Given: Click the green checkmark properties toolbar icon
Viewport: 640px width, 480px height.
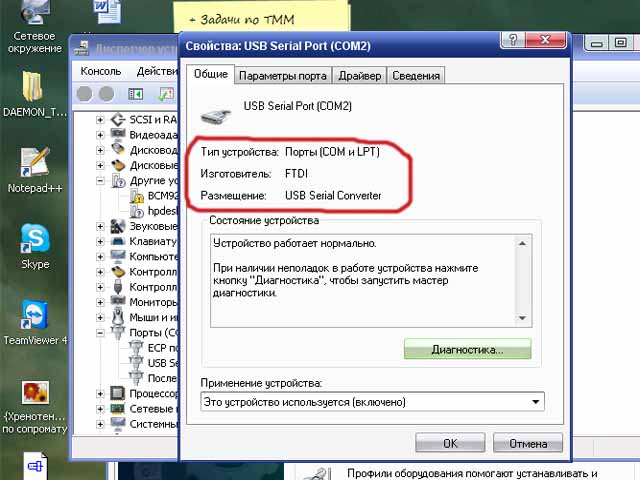Looking at the screenshot, I should point(166,94).
